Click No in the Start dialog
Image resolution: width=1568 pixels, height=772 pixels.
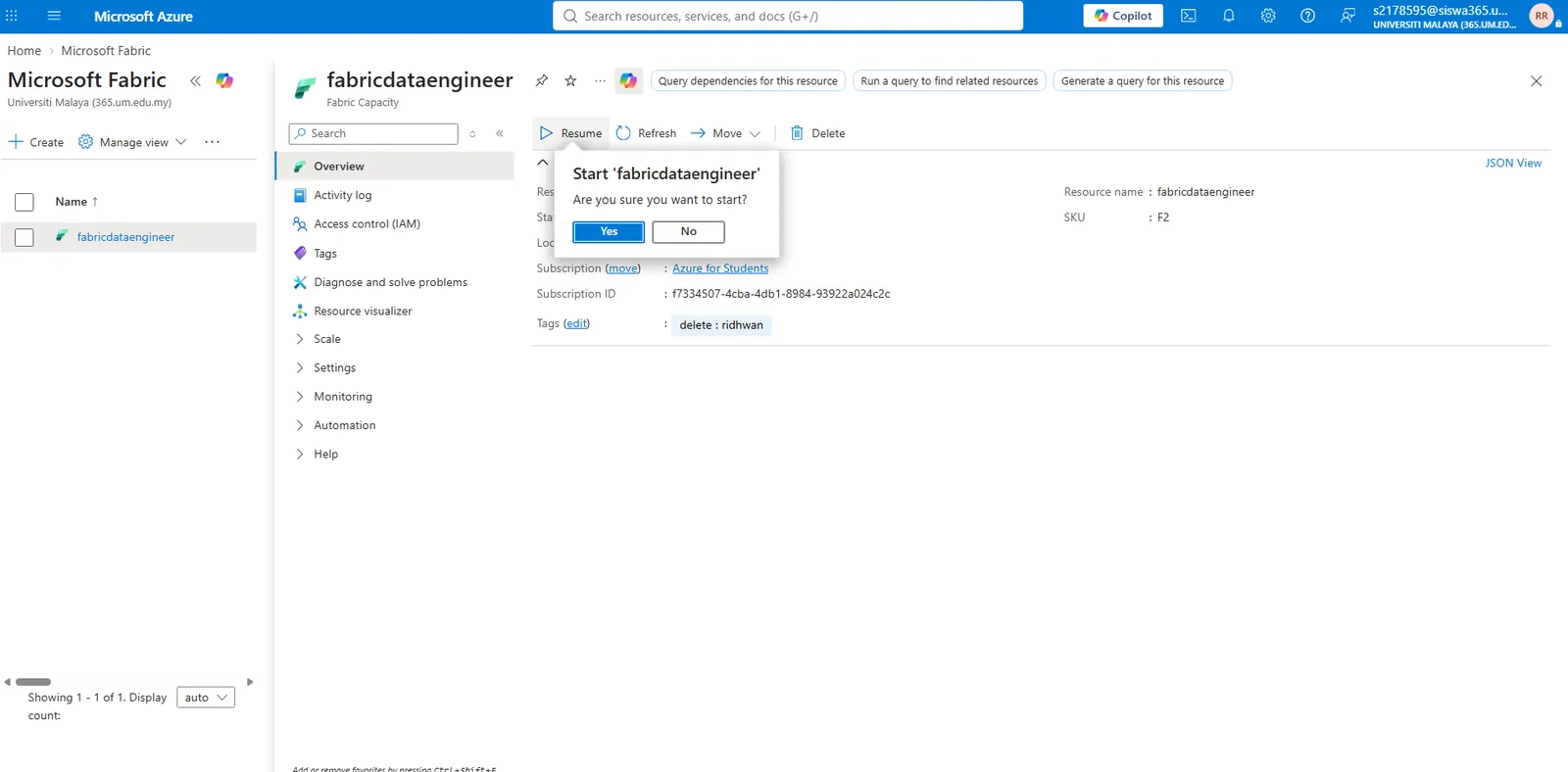[688, 232]
